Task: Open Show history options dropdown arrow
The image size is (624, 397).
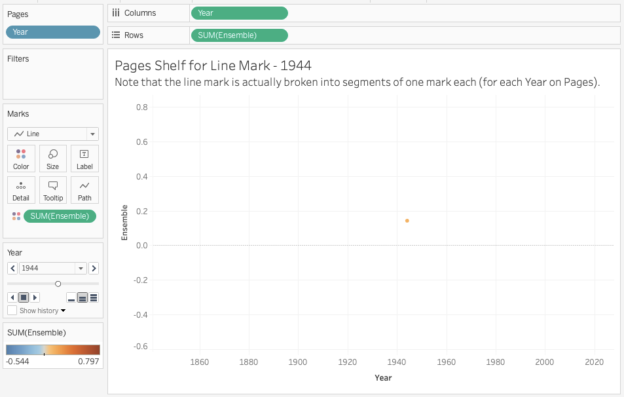Action: (x=63, y=311)
